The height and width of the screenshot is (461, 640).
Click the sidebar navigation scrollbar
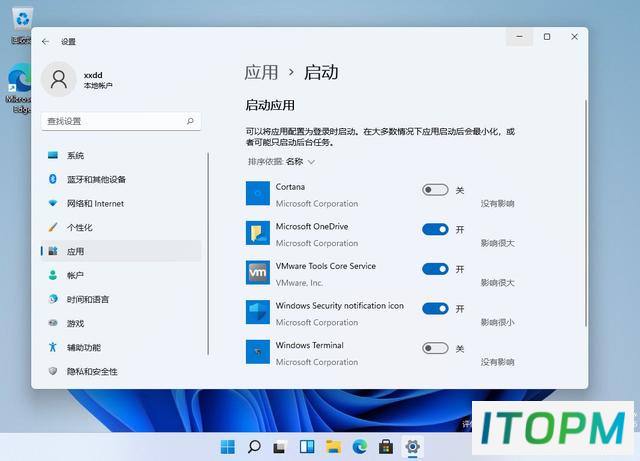click(208, 254)
